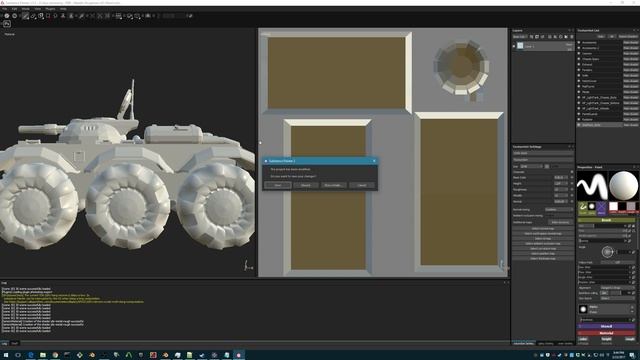
Task: Toggle visibility of HT_LightTank_Chassis_Body texture set
Action: [579, 98]
